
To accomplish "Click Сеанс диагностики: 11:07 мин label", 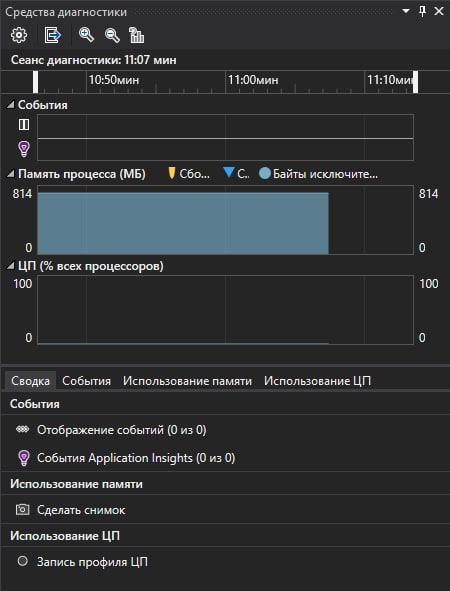I will [93, 60].
